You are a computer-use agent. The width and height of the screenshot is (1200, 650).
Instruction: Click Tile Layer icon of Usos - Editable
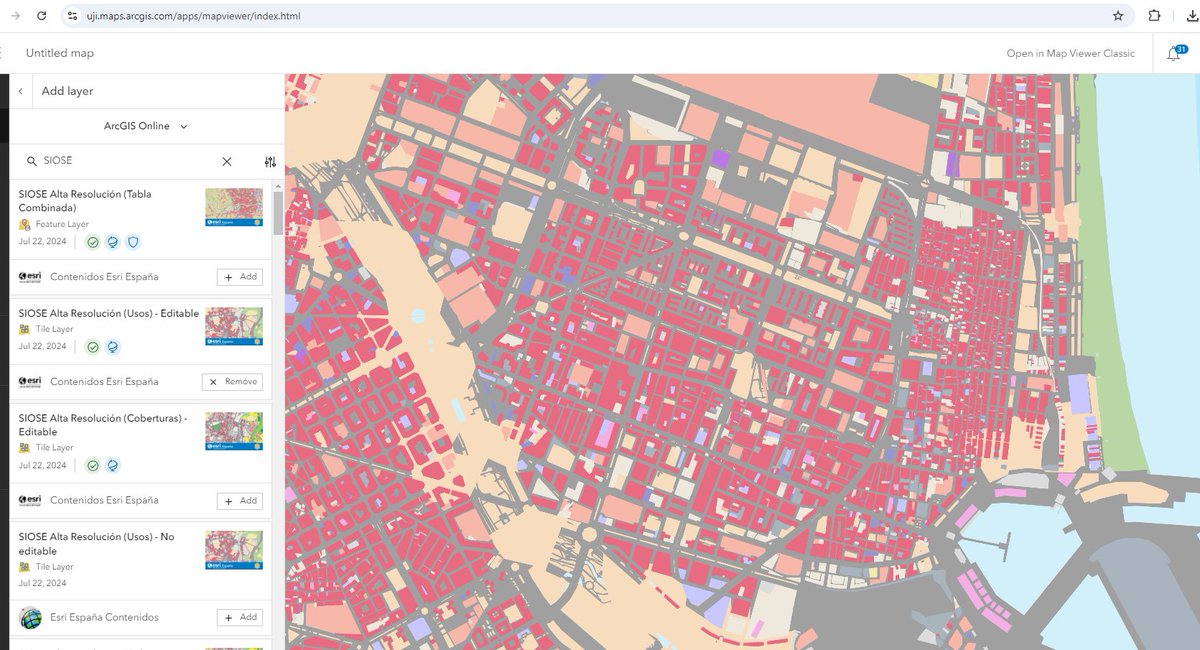[25, 329]
